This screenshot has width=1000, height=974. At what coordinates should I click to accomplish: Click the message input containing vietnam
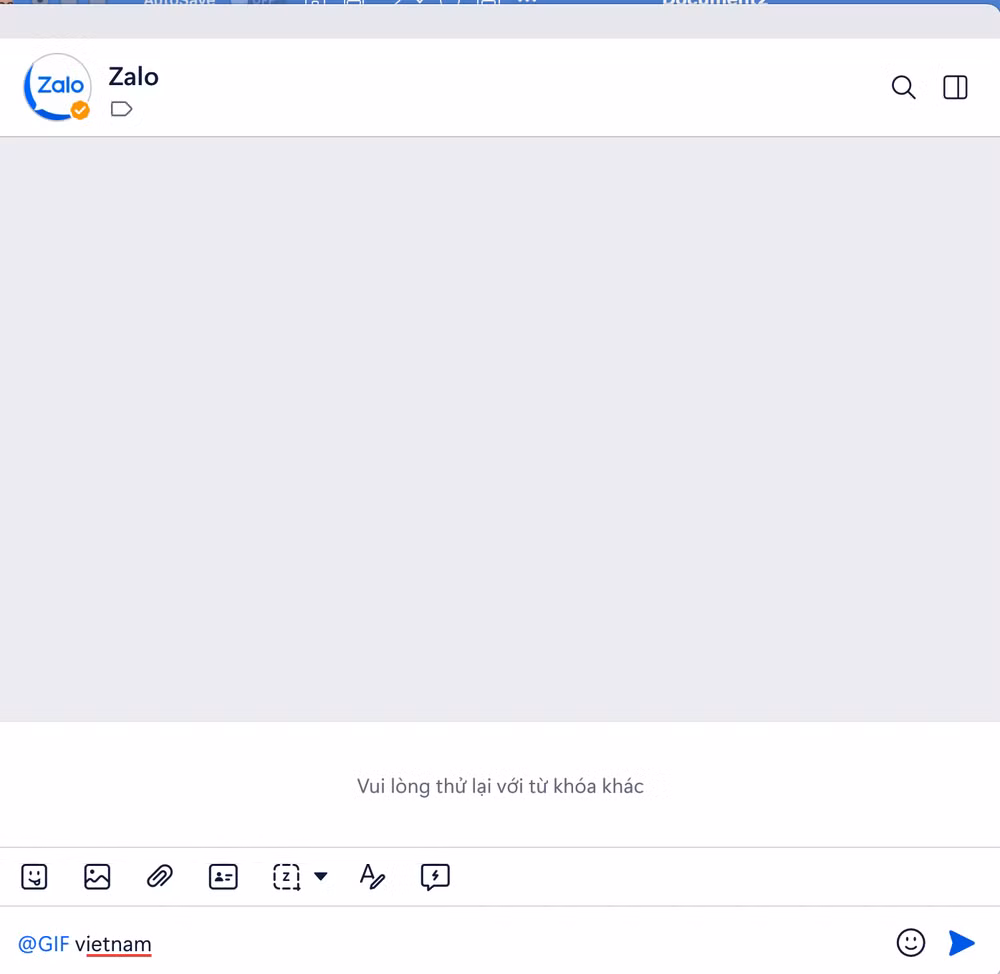point(446,943)
